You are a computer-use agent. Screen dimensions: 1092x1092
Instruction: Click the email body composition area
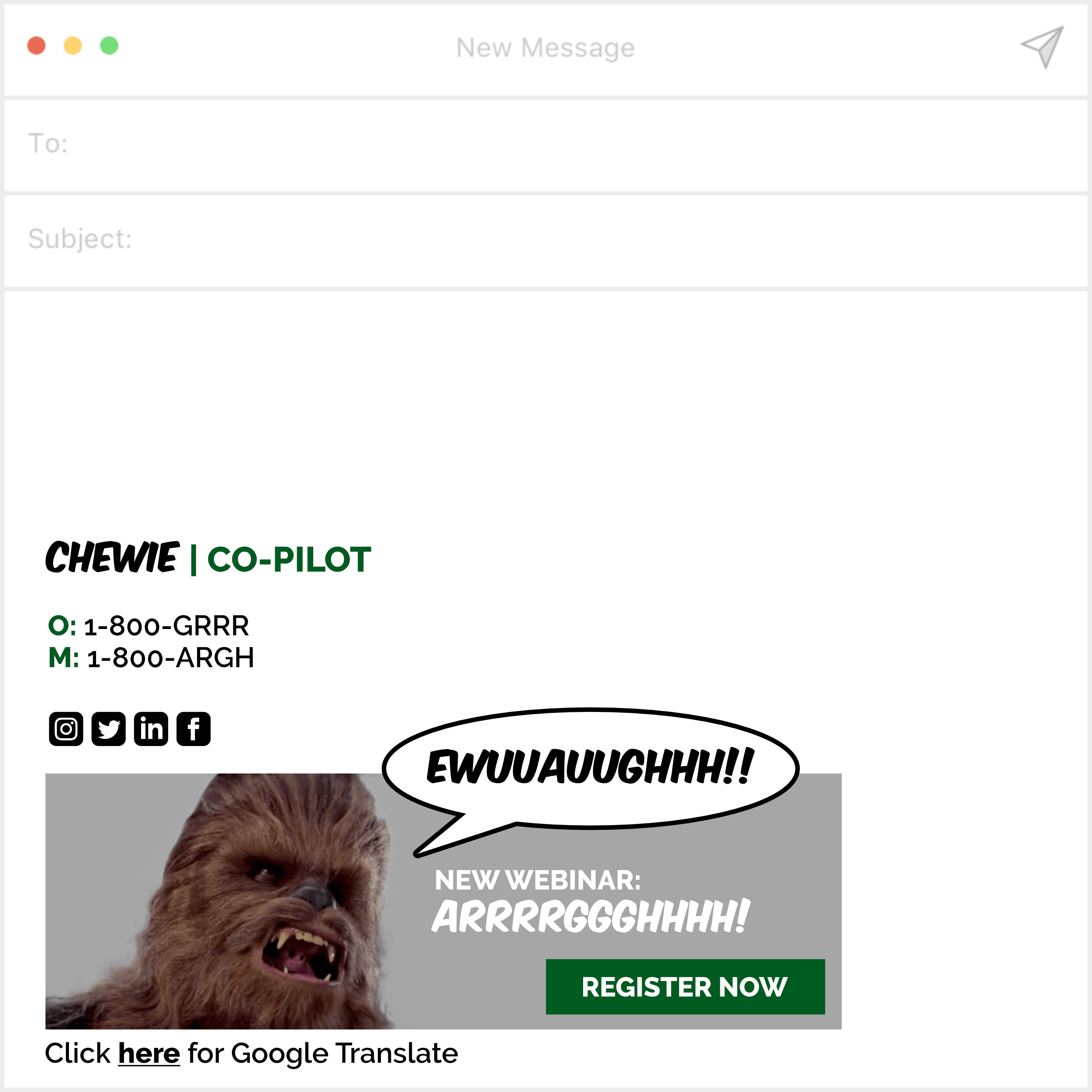tap(546, 400)
